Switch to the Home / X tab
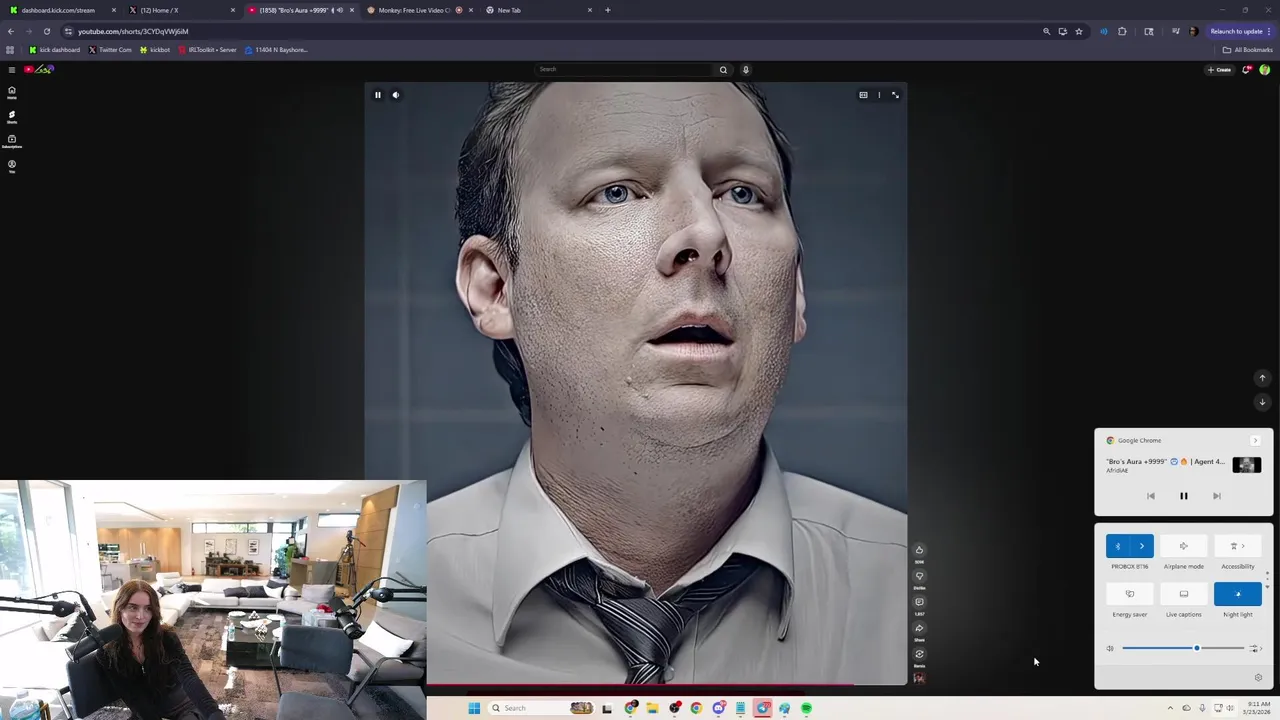The width and height of the screenshot is (1280, 720). (x=181, y=10)
